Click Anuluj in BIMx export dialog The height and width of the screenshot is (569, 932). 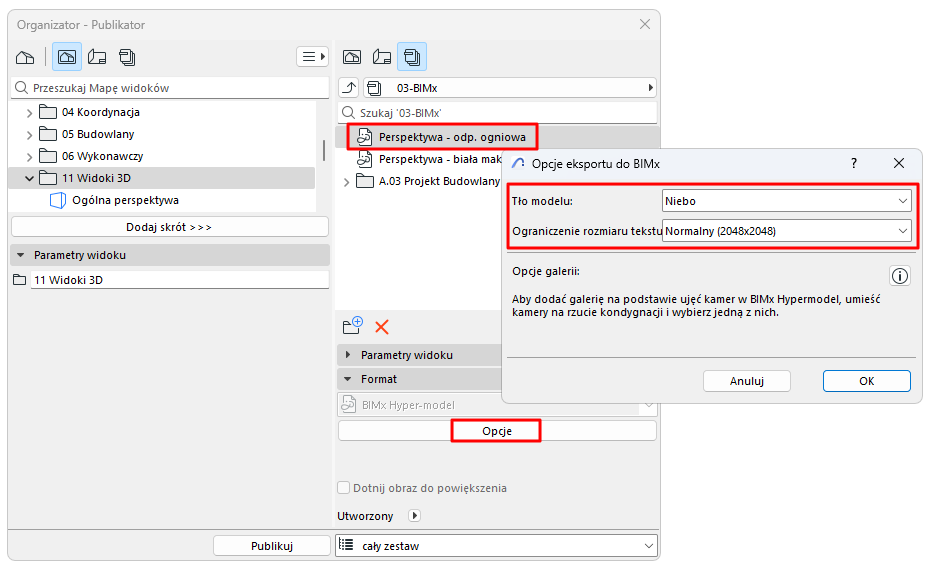click(x=747, y=381)
